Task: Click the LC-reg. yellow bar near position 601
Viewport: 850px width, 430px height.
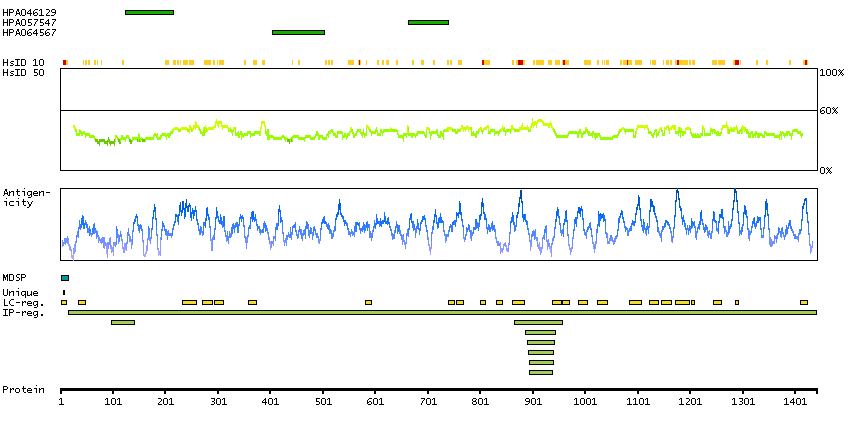Action: 368,302
